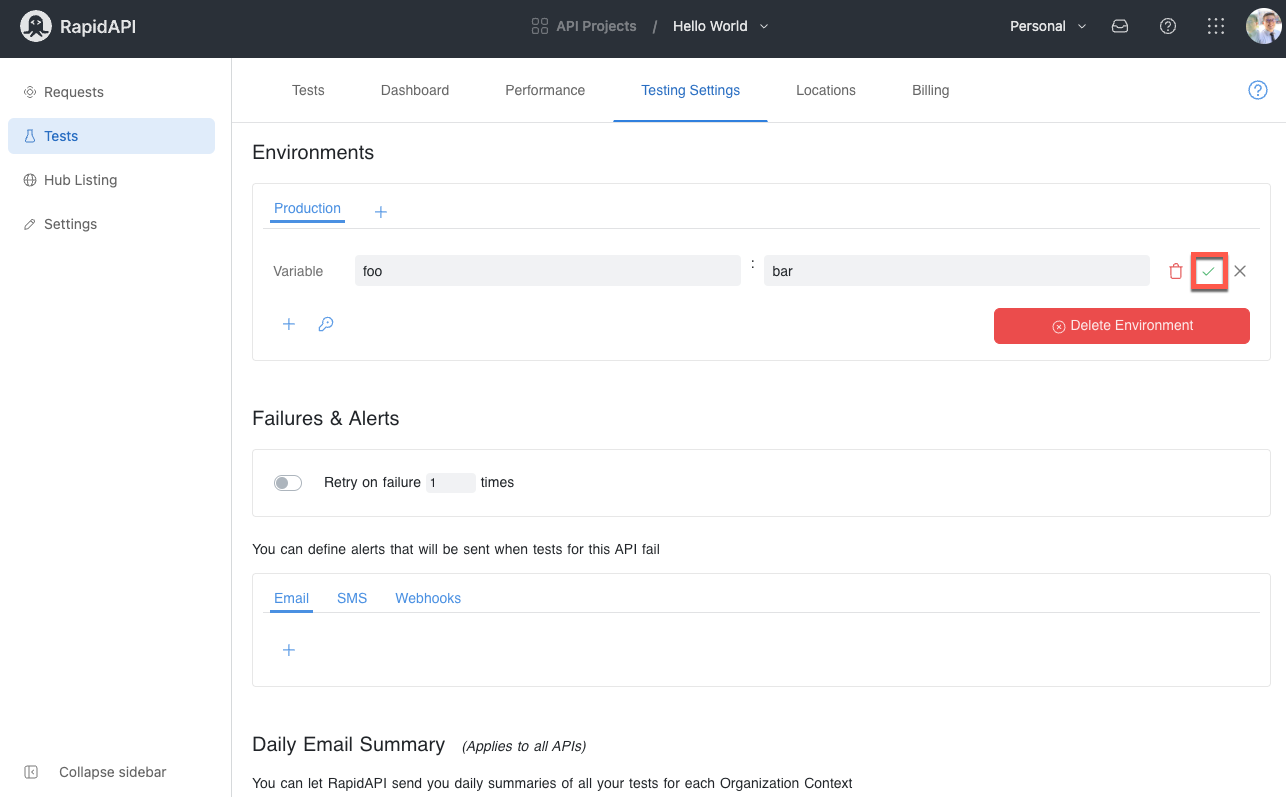Image resolution: width=1286 pixels, height=797 pixels.
Task: Delete the foo variable with trash icon
Action: [1176, 271]
